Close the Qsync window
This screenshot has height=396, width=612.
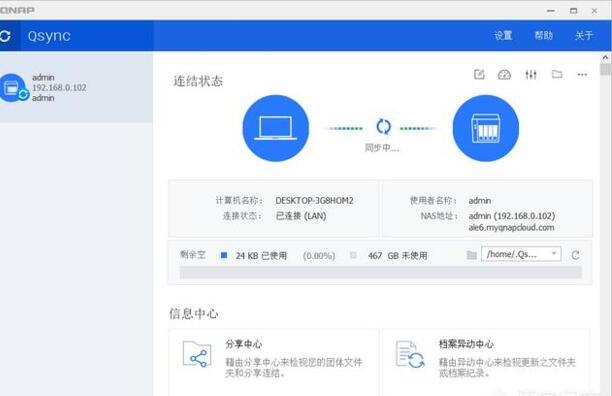(x=594, y=11)
